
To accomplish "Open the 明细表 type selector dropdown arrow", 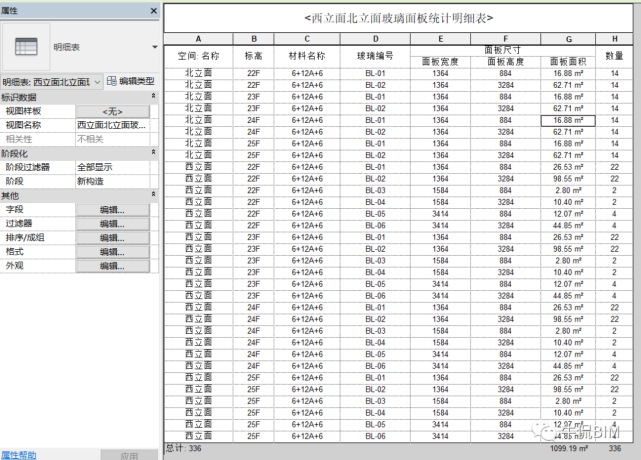I will point(155,47).
